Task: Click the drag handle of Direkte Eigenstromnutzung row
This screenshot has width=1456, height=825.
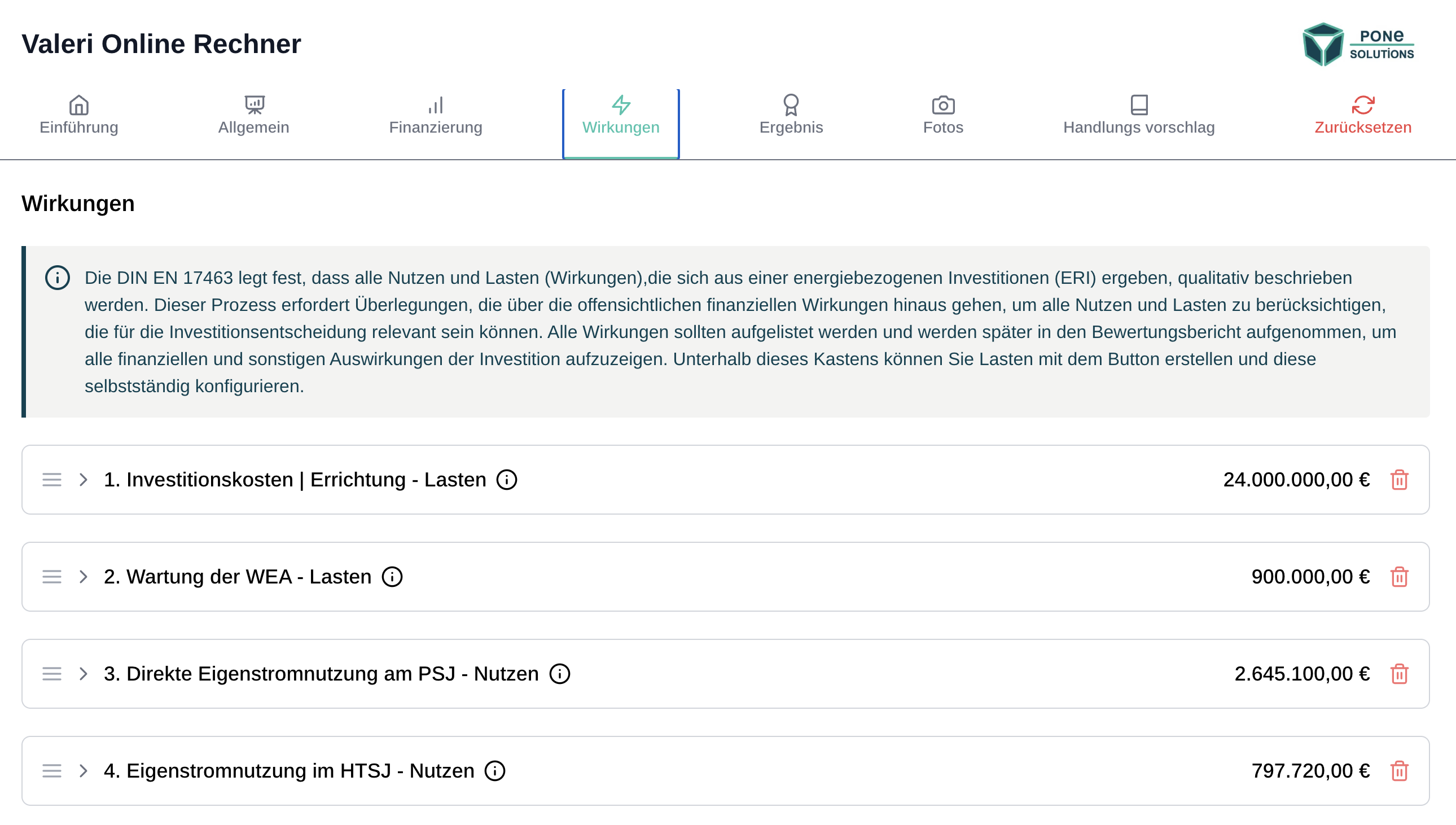Action: click(51, 673)
